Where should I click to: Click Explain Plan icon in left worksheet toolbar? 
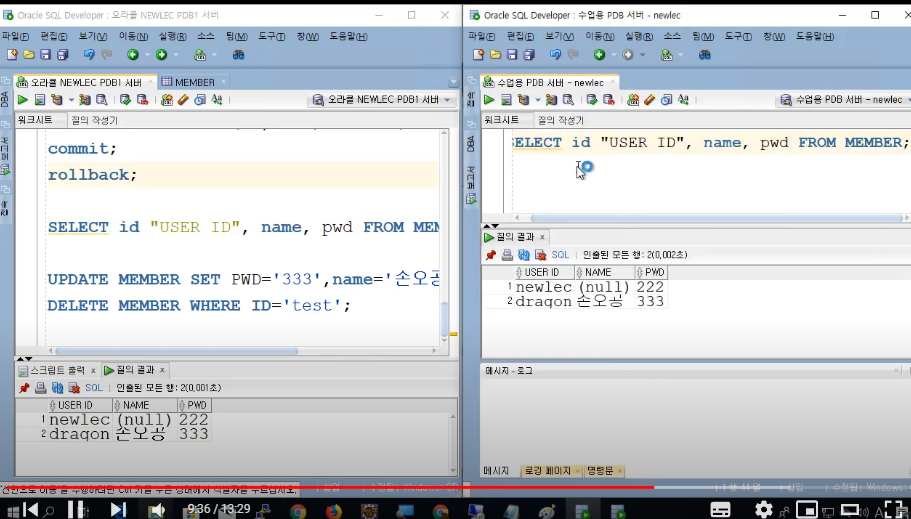pos(57,100)
